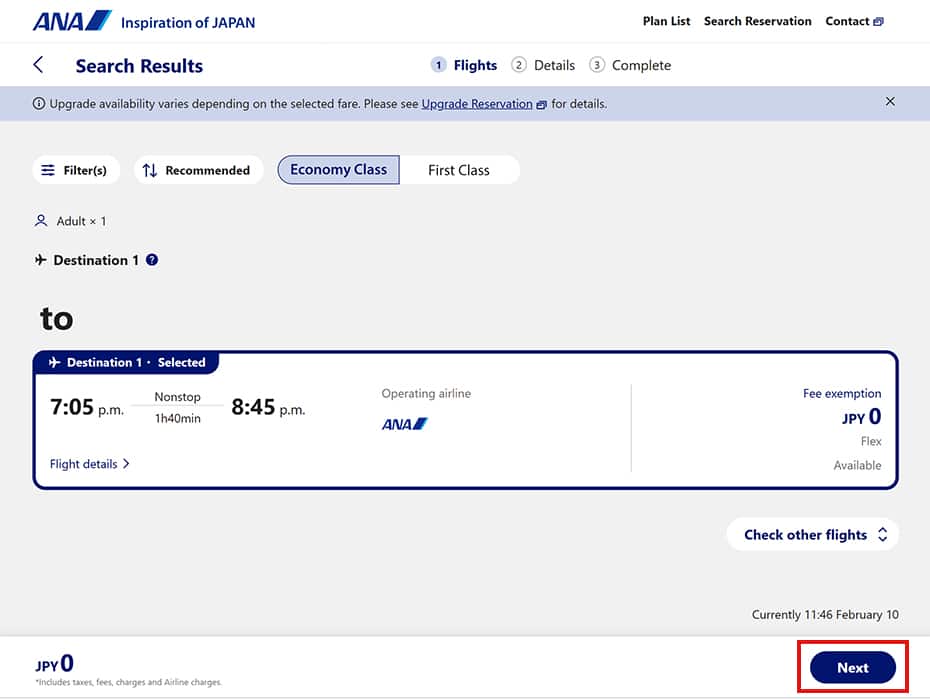
Task: Click the ANA logo in header
Action: pyautogui.click(x=72, y=21)
